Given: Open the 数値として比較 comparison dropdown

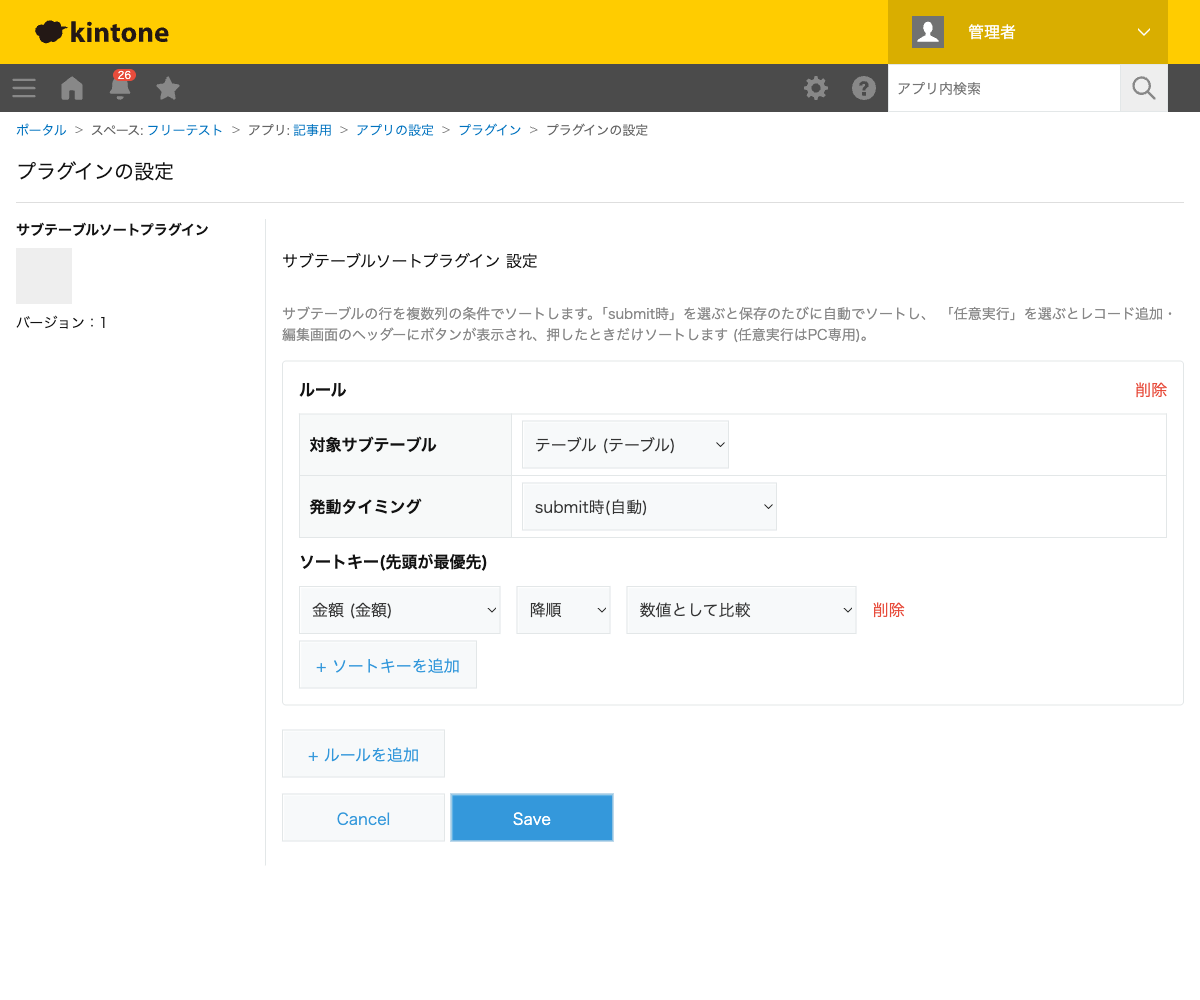Looking at the screenshot, I should pos(741,610).
